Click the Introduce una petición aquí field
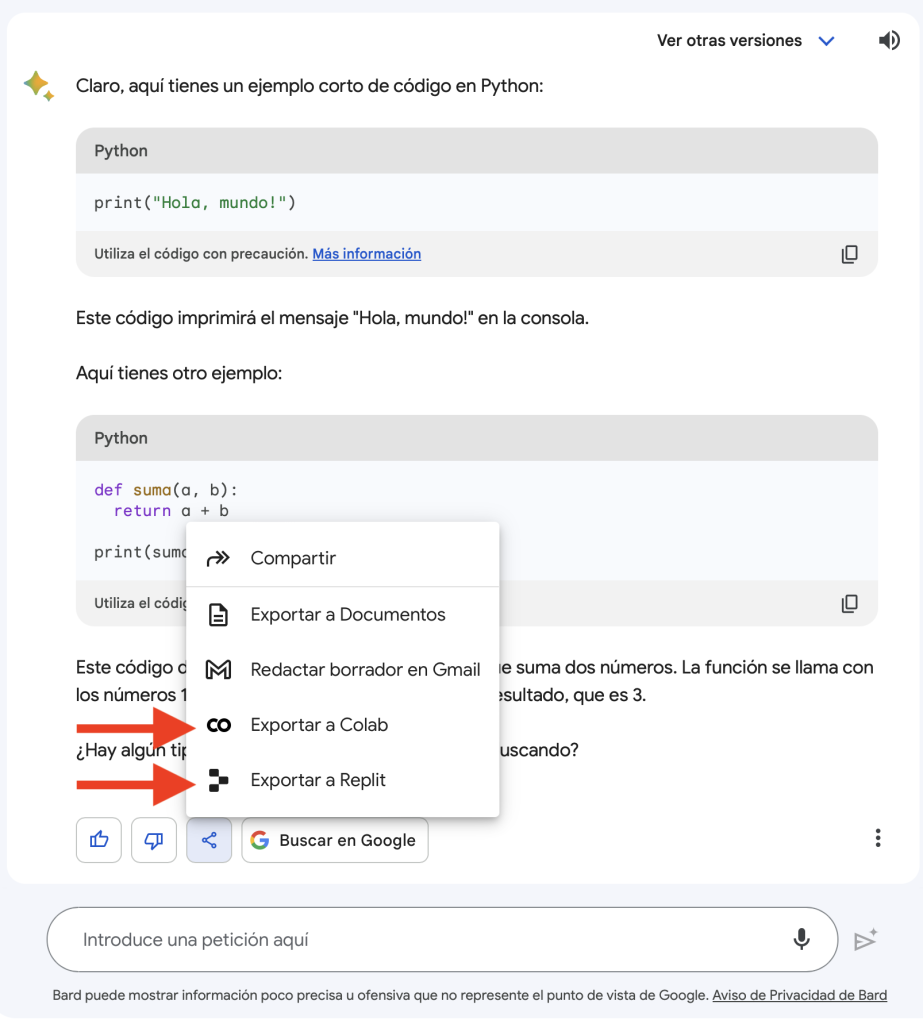This screenshot has height=1024, width=923. point(420,939)
